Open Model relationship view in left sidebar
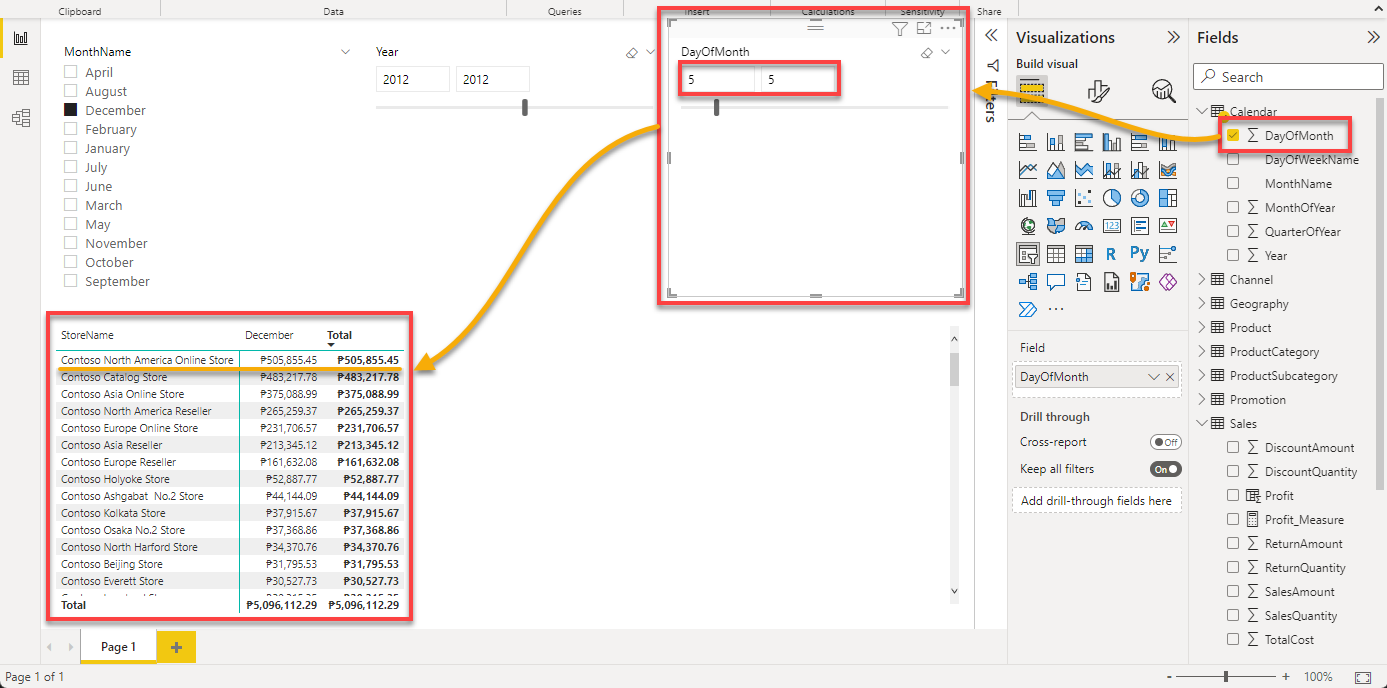 click(x=20, y=118)
